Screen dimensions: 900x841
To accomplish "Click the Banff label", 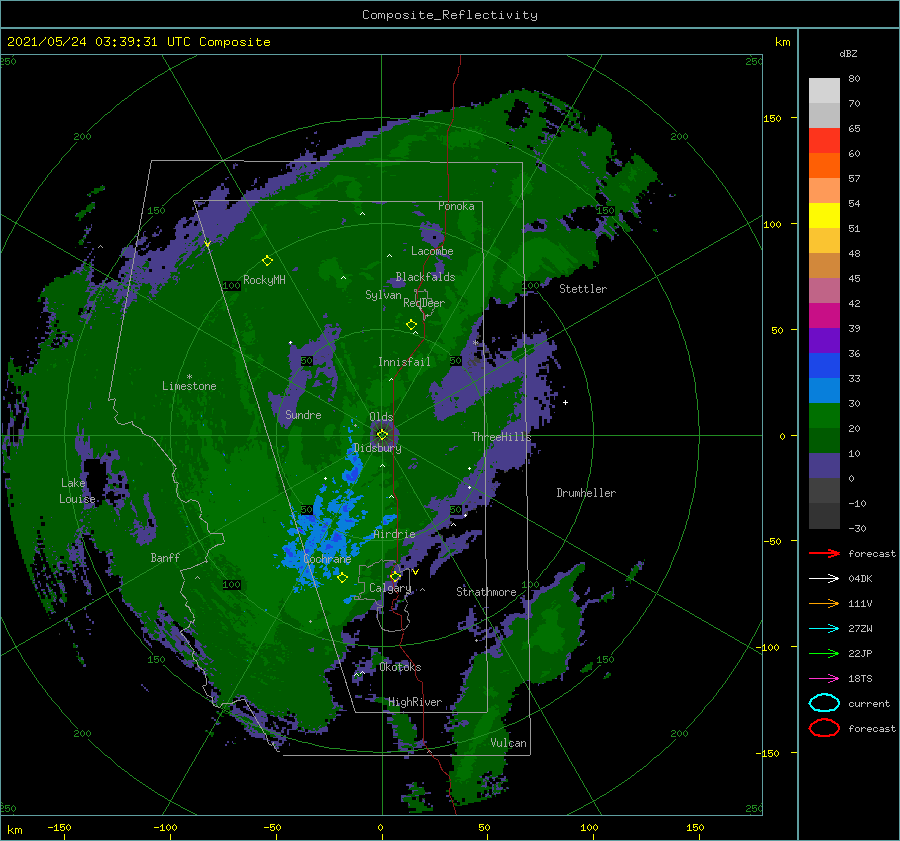I will tap(165, 557).
